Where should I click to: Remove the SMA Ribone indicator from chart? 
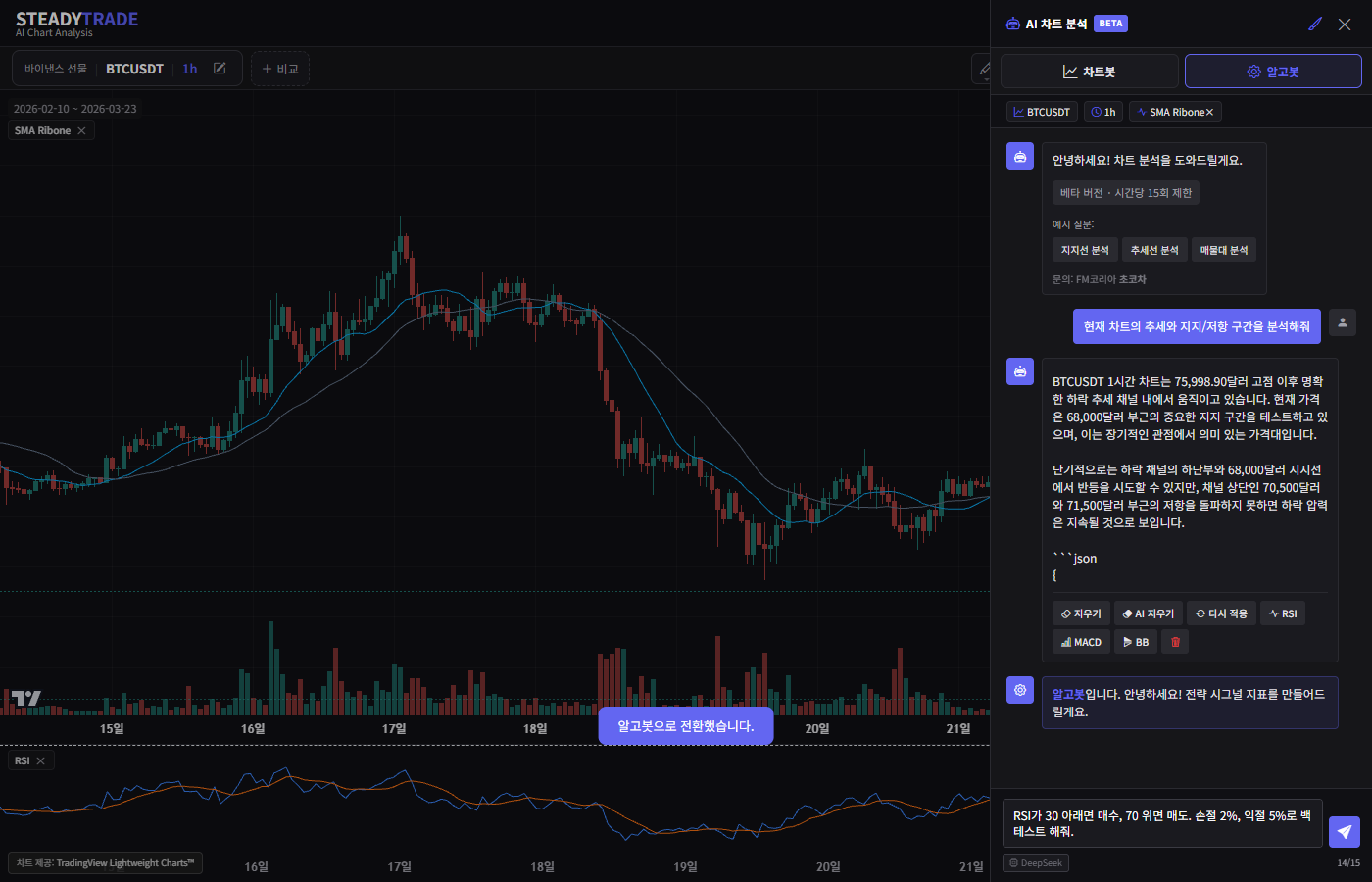(x=81, y=130)
